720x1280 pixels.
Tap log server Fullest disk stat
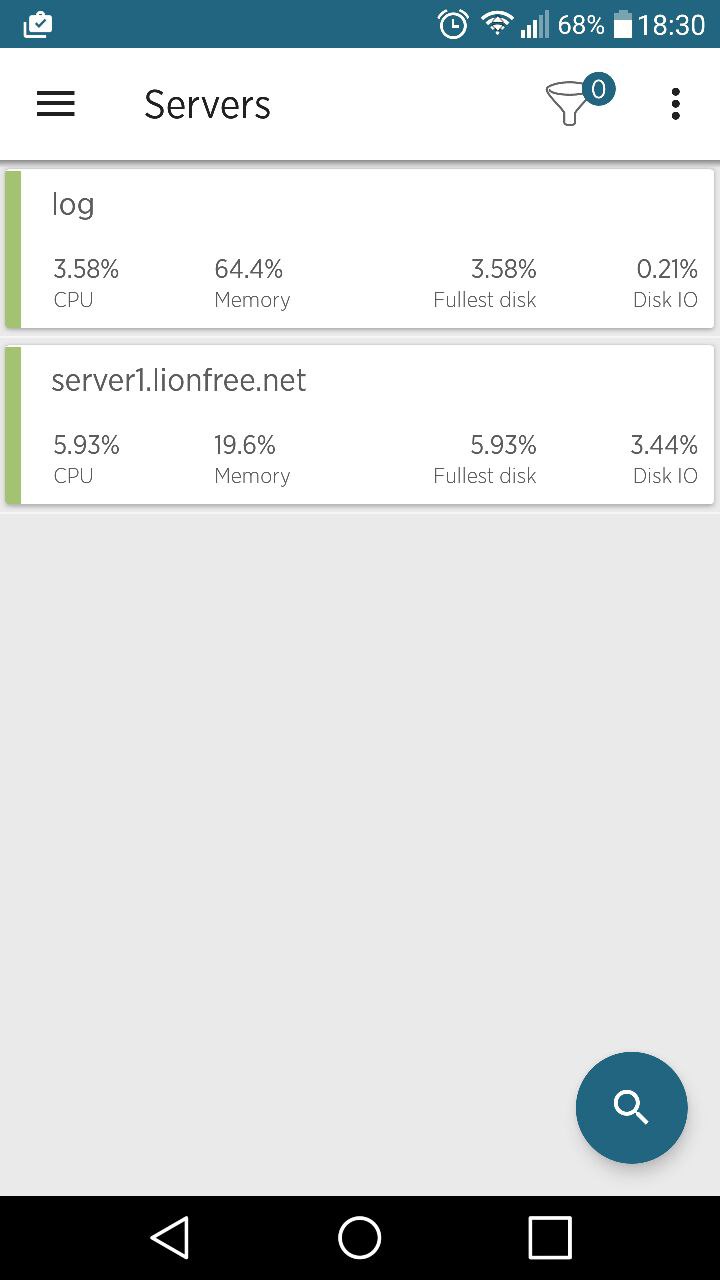pyautogui.click(x=486, y=282)
